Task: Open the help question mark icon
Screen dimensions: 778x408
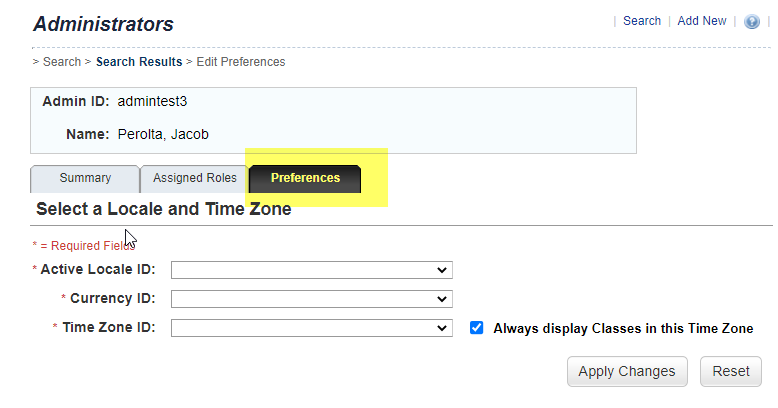Action: 752,22
